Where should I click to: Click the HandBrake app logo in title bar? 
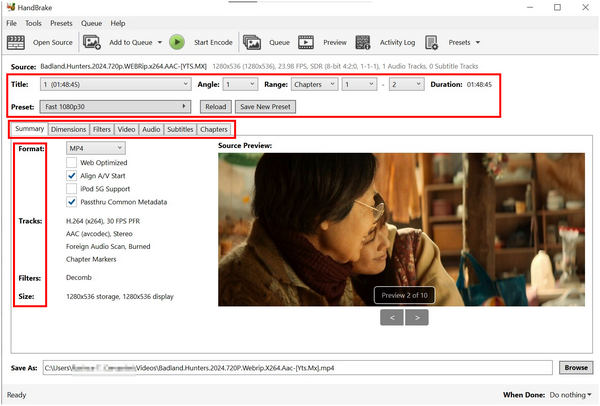(11, 7)
